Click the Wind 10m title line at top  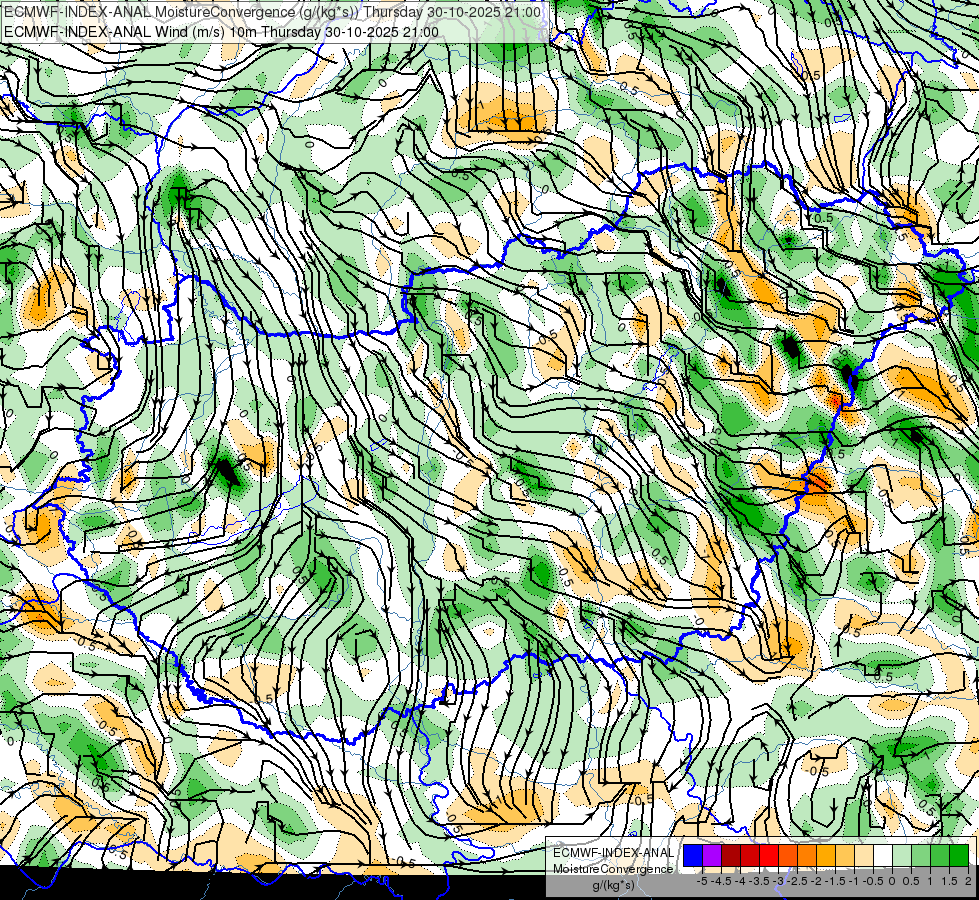[x=222, y=32]
